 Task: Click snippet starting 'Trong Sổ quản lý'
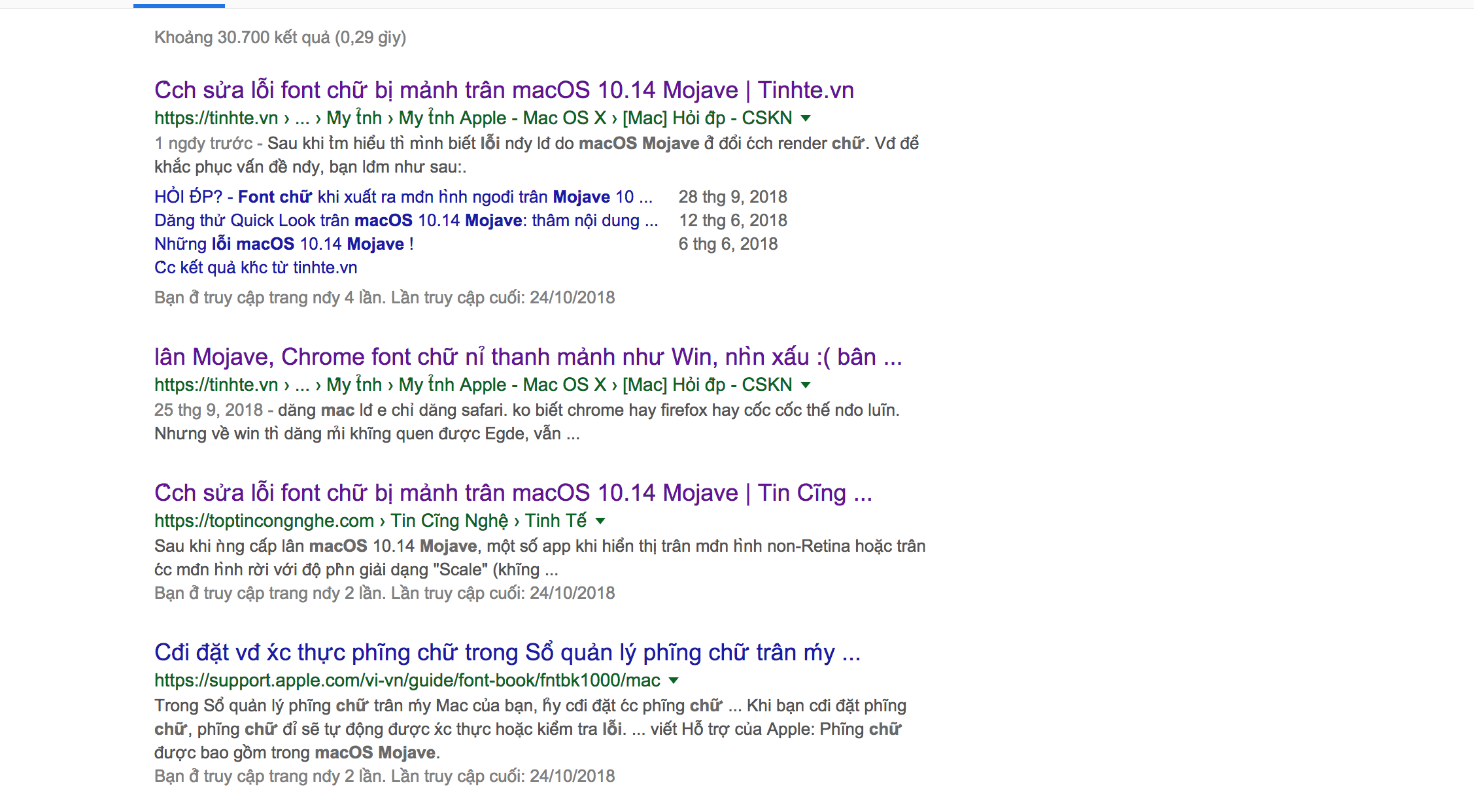530,729
